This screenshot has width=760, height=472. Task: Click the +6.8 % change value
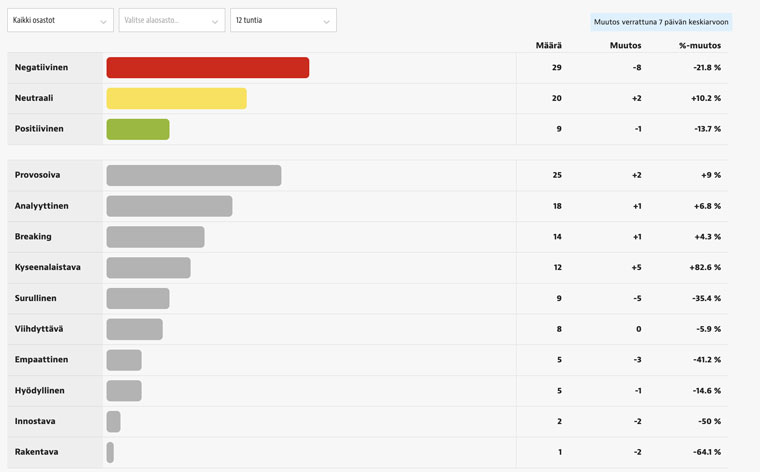click(x=708, y=206)
